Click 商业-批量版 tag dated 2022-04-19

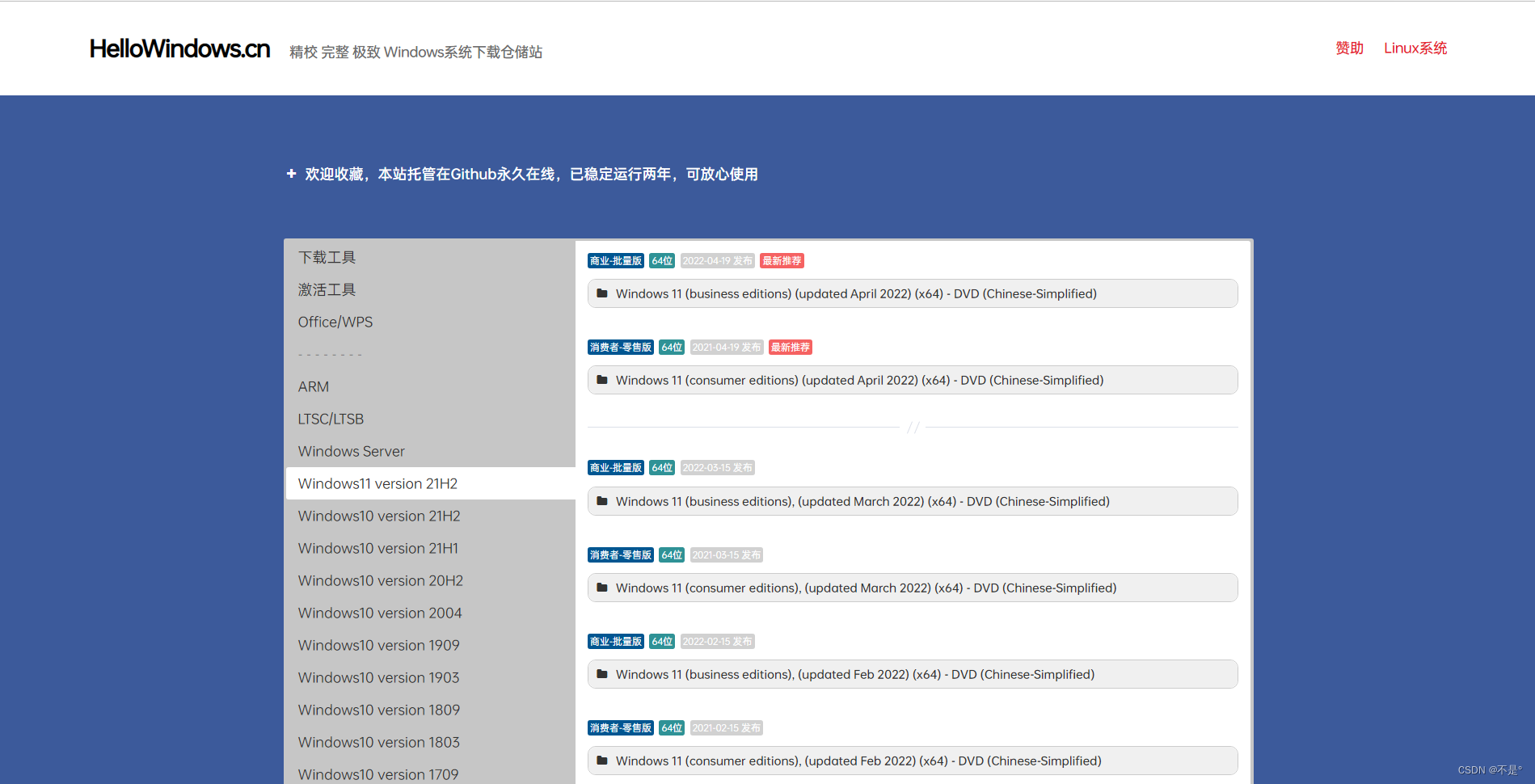(616, 261)
